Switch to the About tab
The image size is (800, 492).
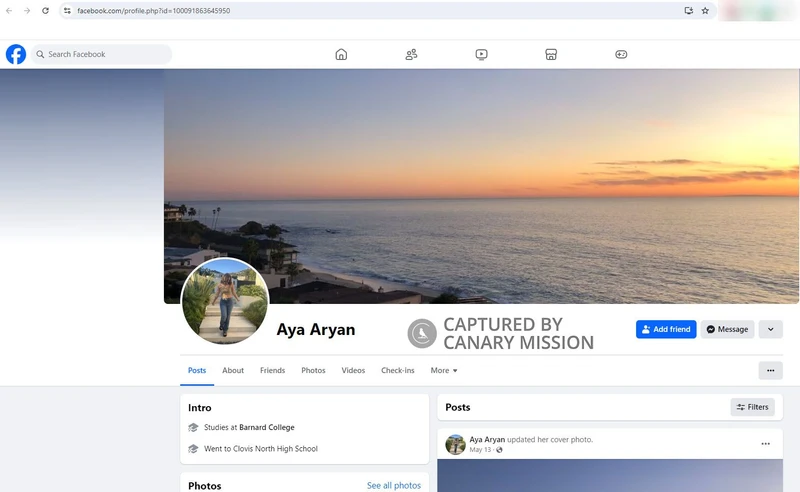pos(233,370)
